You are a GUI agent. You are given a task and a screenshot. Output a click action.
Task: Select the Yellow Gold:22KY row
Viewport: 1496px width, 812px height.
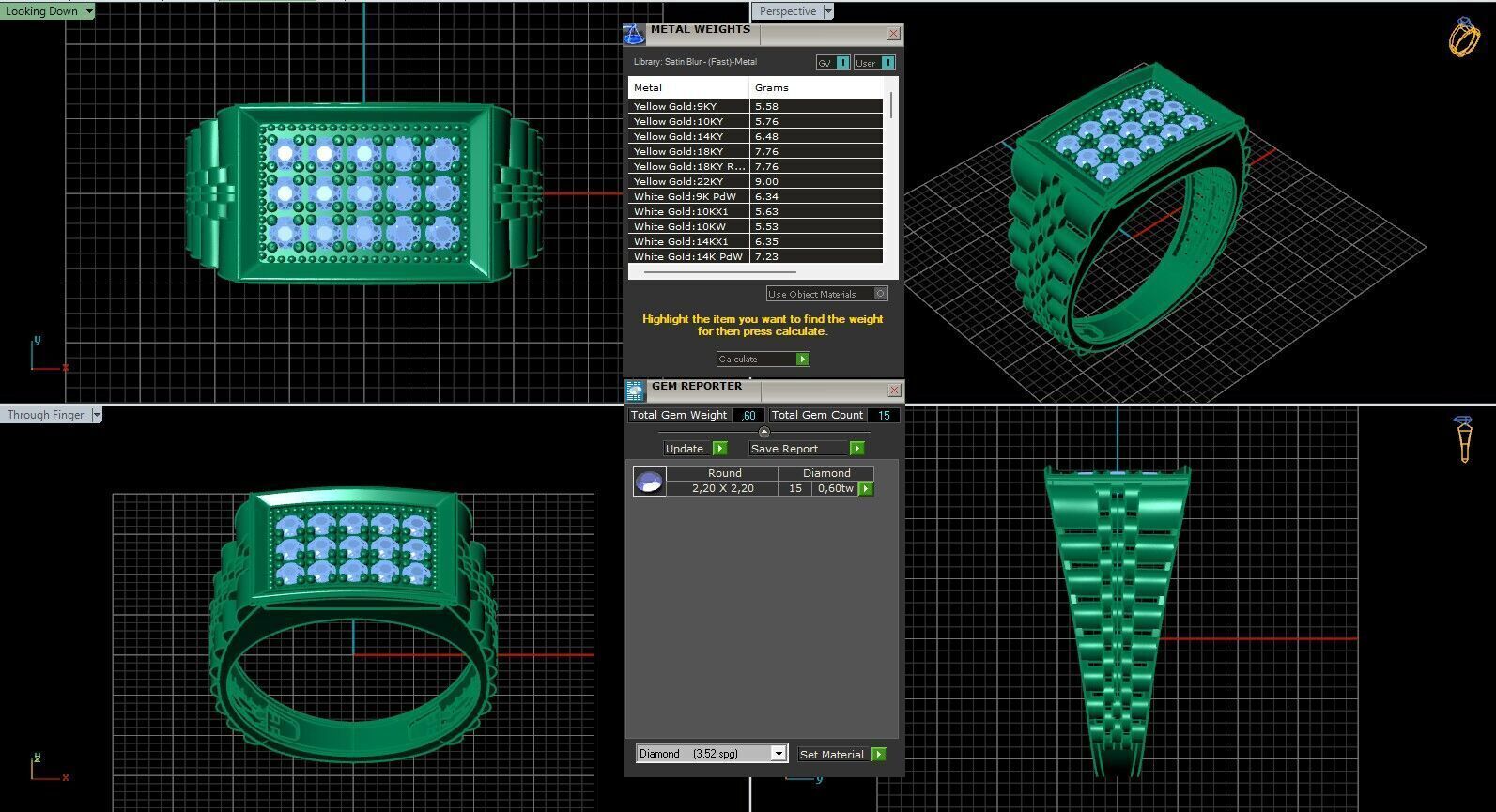[x=755, y=181]
